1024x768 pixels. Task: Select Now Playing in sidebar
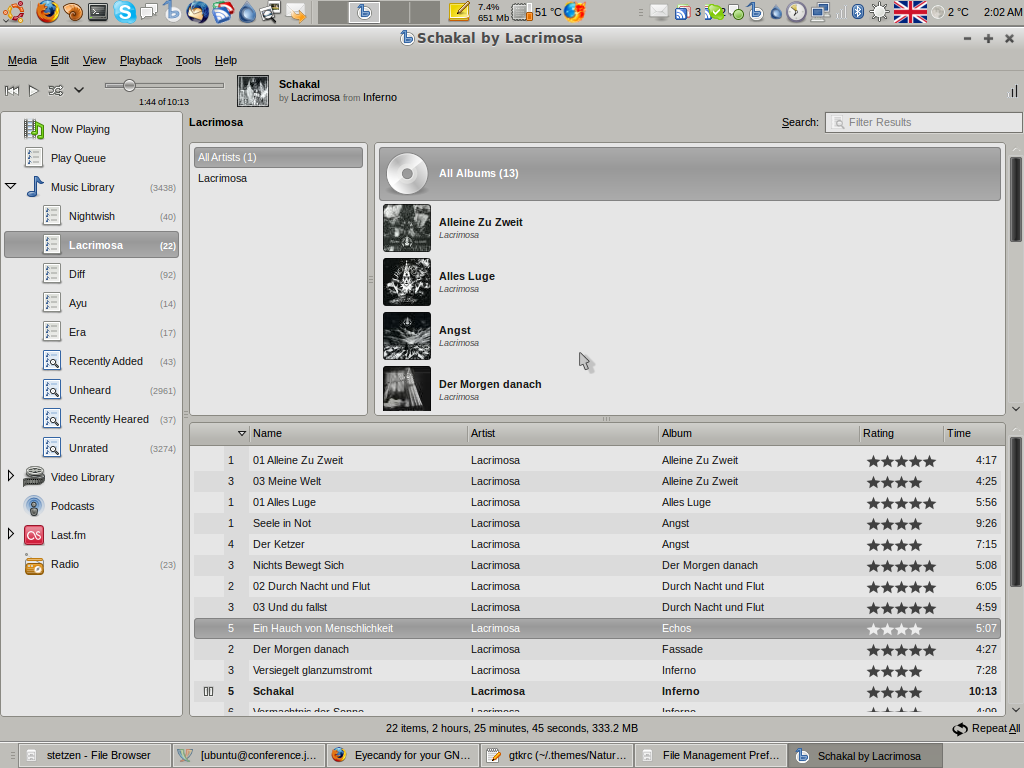pyautogui.click(x=91, y=129)
